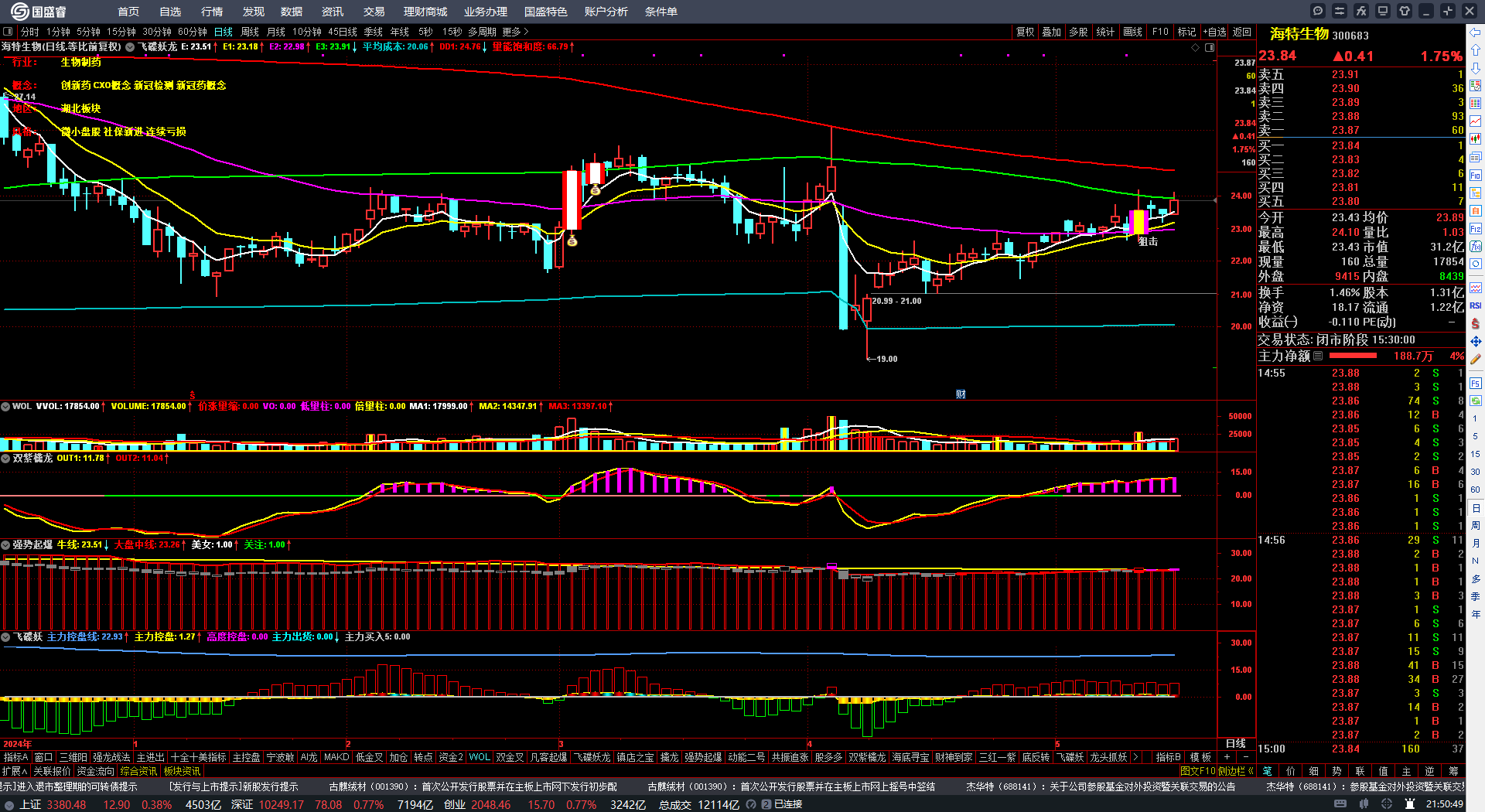
Task: Open the 图文F10 link
Action: point(1198,771)
